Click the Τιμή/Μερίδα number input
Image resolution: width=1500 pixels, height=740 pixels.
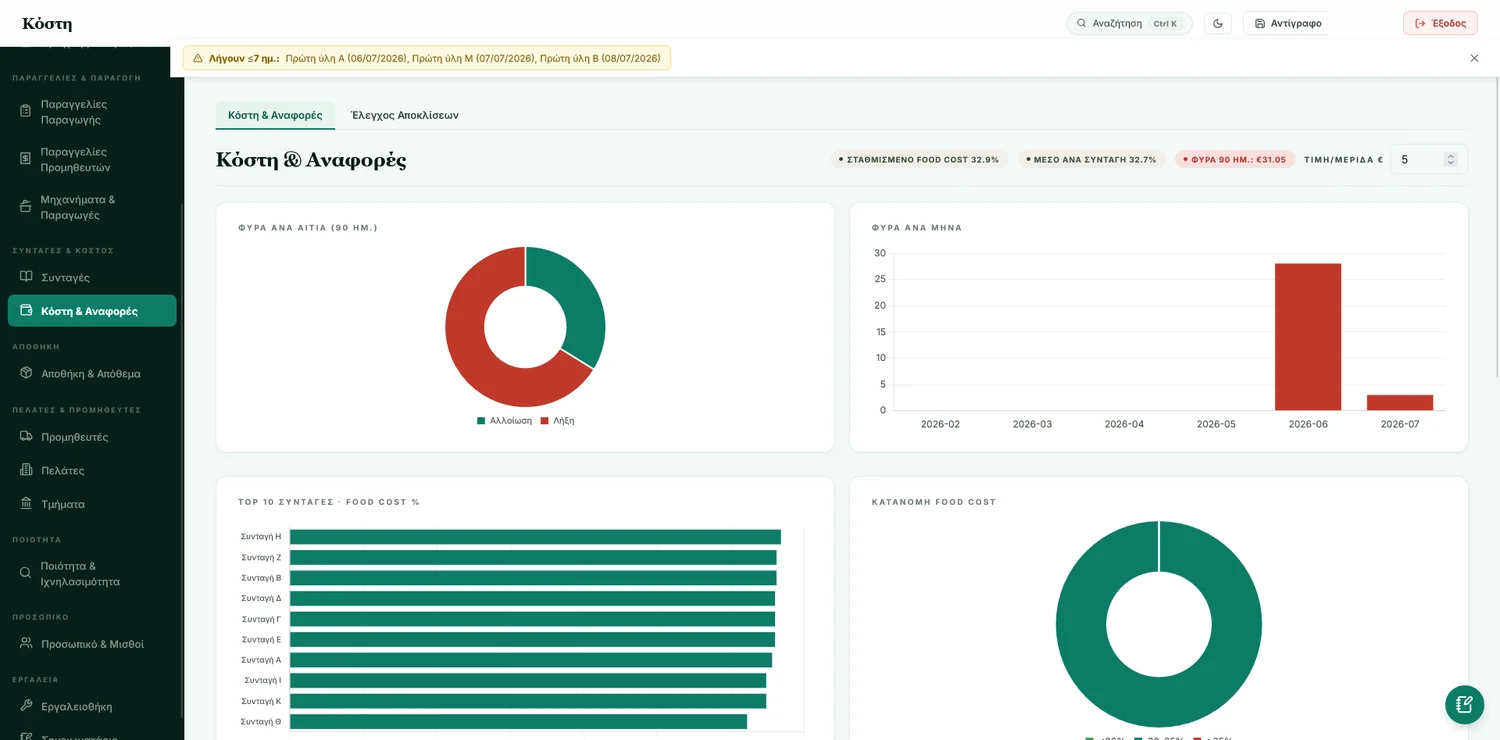[x=1429, y=159]
